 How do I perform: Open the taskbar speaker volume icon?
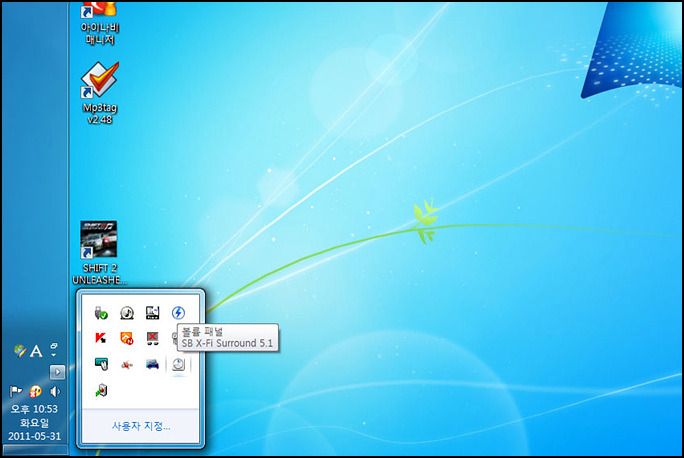[55, 391]
